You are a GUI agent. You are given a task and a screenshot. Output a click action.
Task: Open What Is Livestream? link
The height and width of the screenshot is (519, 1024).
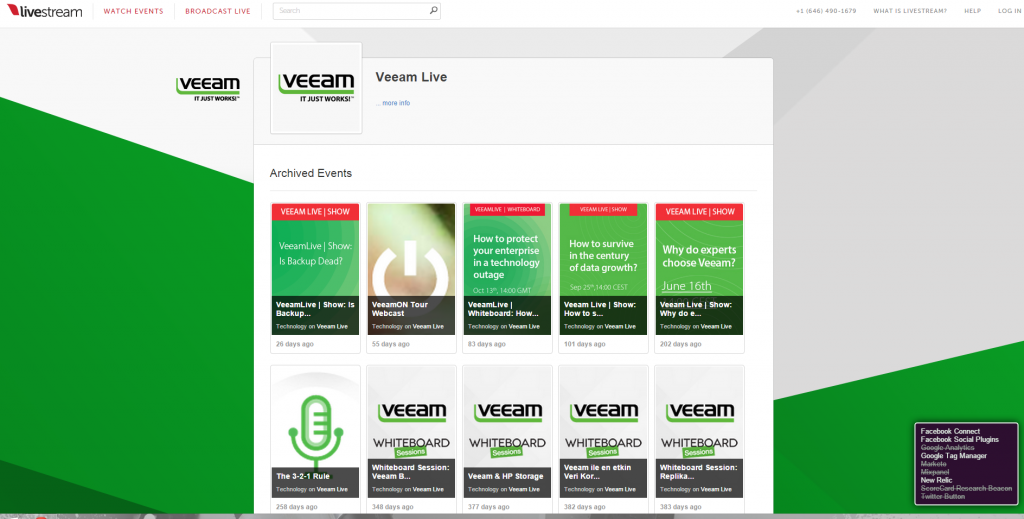coord(910,11)
